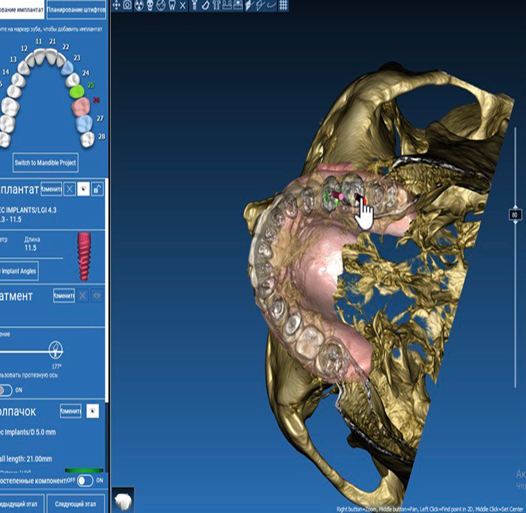This screenshot has height=513, width=526.
Task: Select the single tooth toolbar icon
Action: [x=172, y=5]
